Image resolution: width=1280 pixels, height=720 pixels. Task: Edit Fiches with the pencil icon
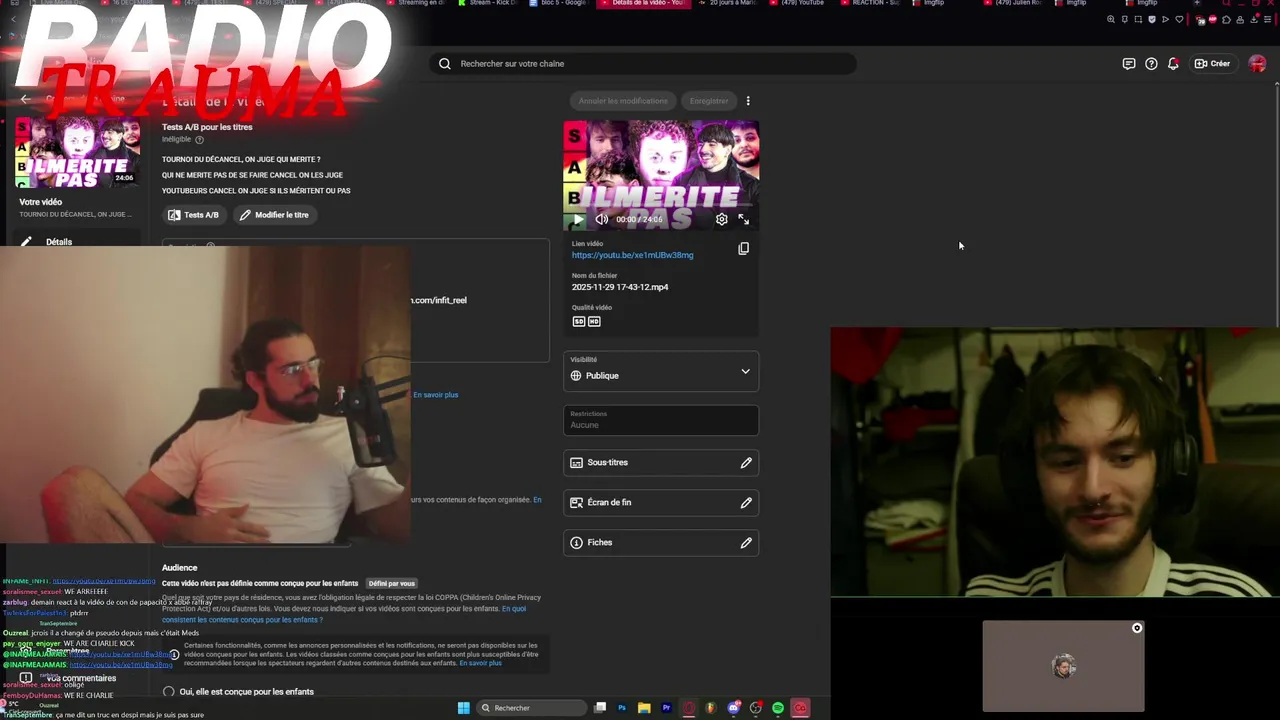[746, 543]
